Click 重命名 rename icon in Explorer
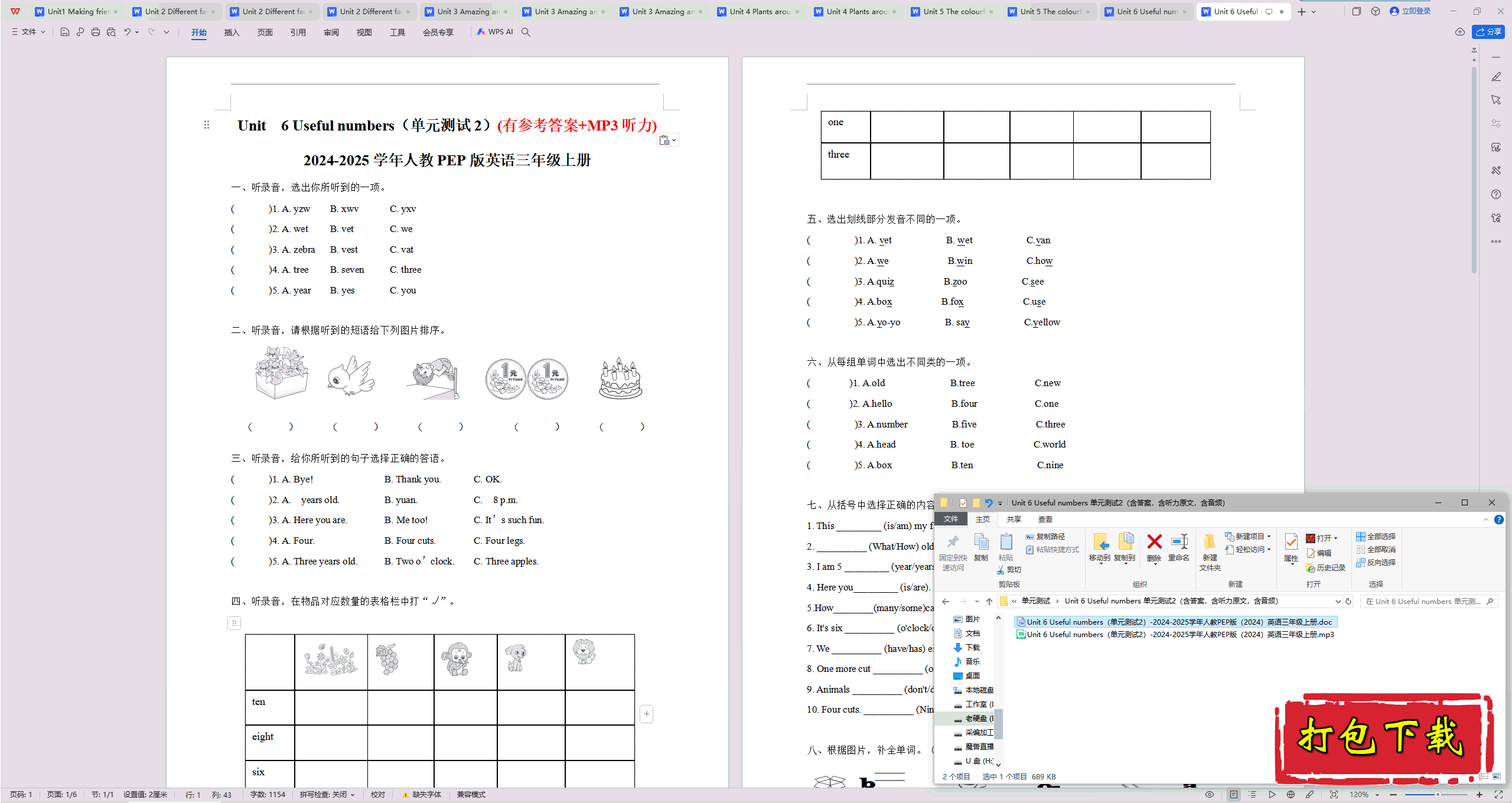This screenshot has width=1512, height=803. [1179, 547]
